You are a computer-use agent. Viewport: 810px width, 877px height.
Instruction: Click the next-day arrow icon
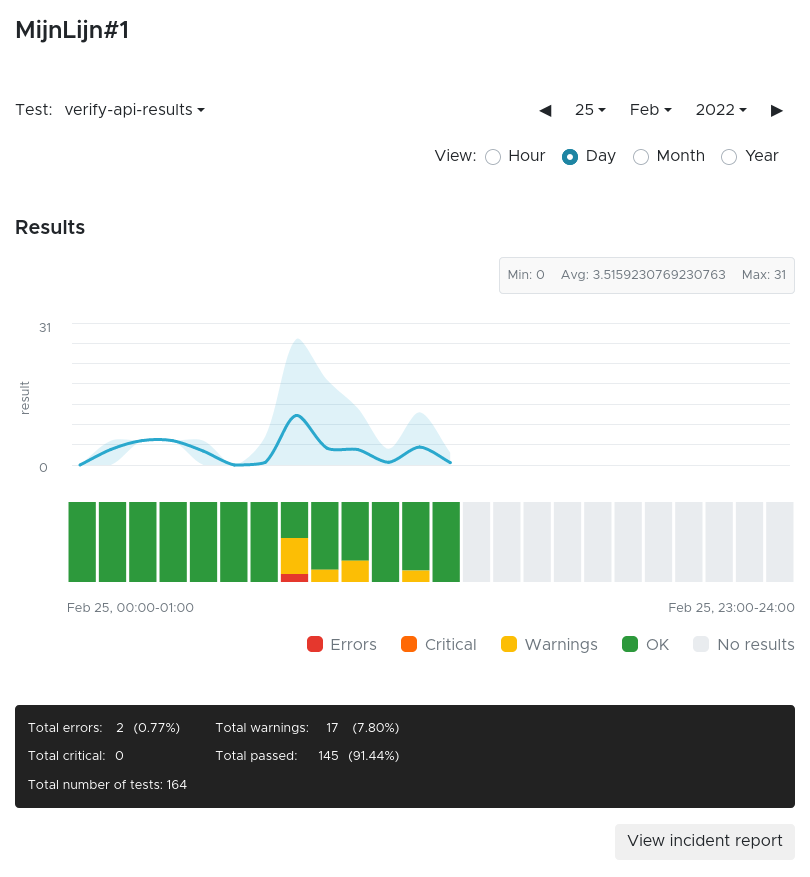(777, 110)
